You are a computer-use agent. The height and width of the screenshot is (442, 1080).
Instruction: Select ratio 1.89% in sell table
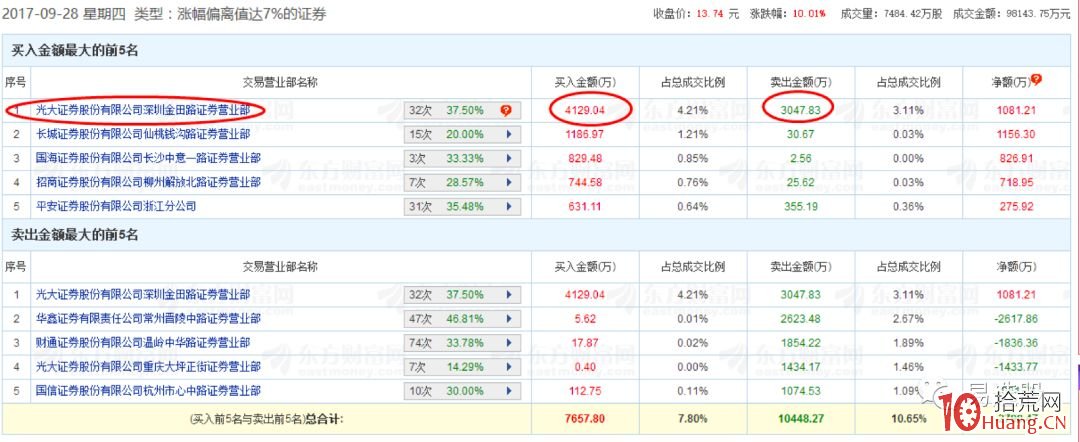point(908,343)
